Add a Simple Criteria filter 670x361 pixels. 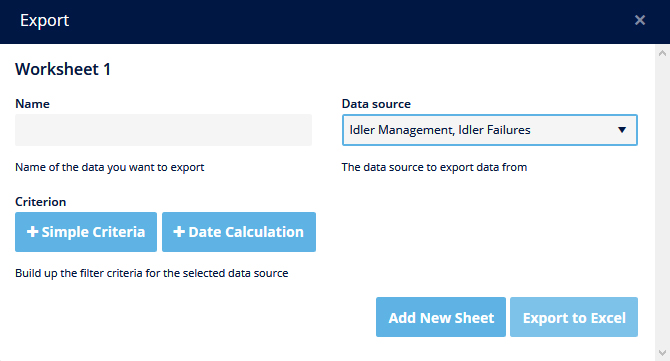tap(86, 232)
